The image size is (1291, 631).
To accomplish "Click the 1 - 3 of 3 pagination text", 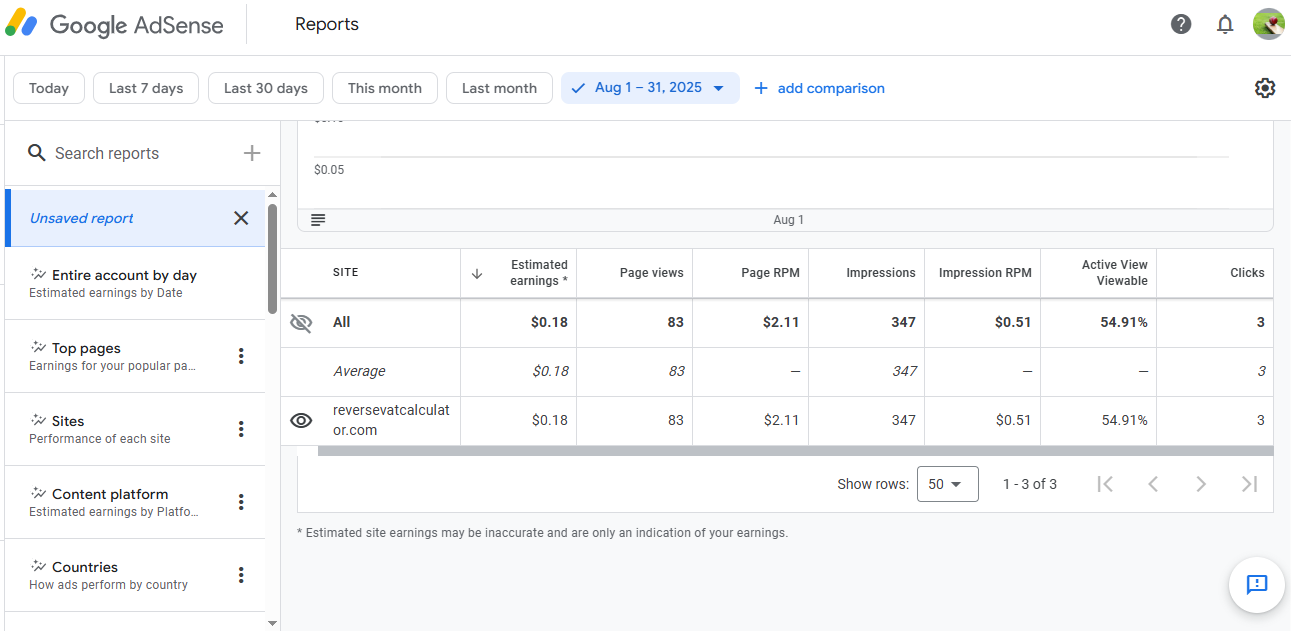I will (x=1030, y=484).
